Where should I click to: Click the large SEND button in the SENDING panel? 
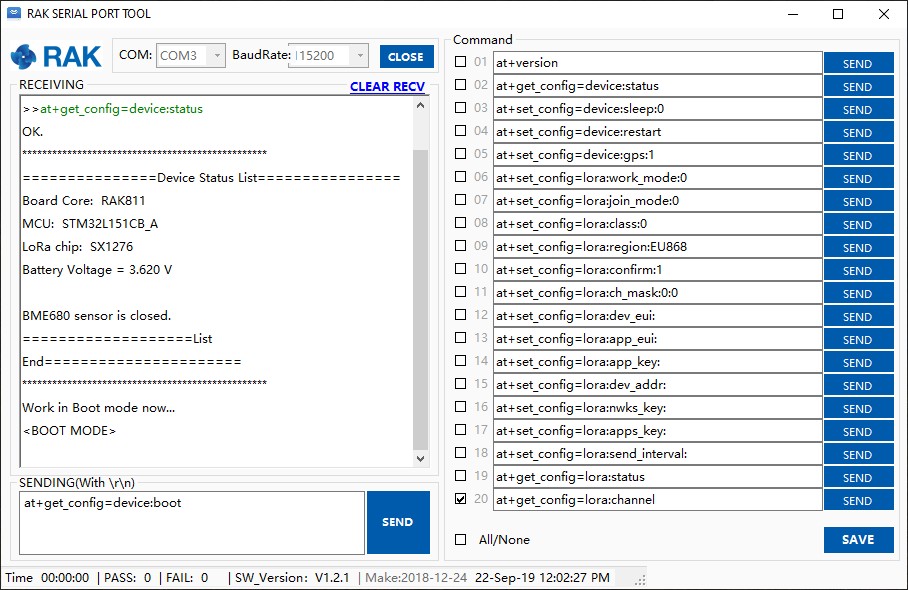tap(398, 521)
